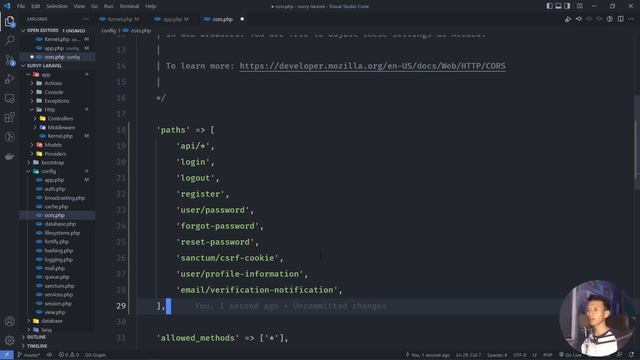The width and height of the screenshot is (640, 360).
Task: Click the Split Editor Right icon
Action: [620, 19]
